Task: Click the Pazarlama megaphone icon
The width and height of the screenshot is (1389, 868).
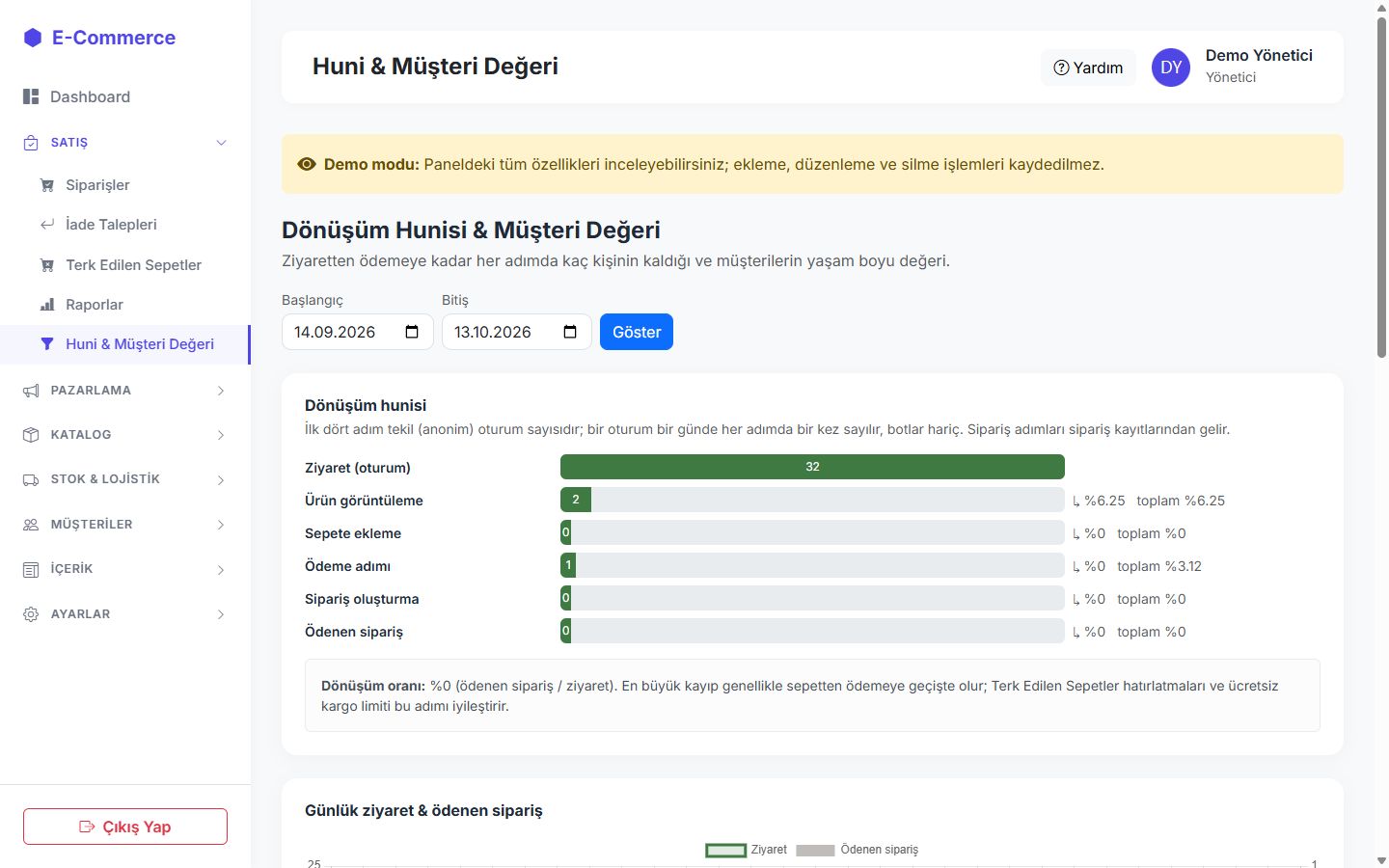Action: coord(31,391)
